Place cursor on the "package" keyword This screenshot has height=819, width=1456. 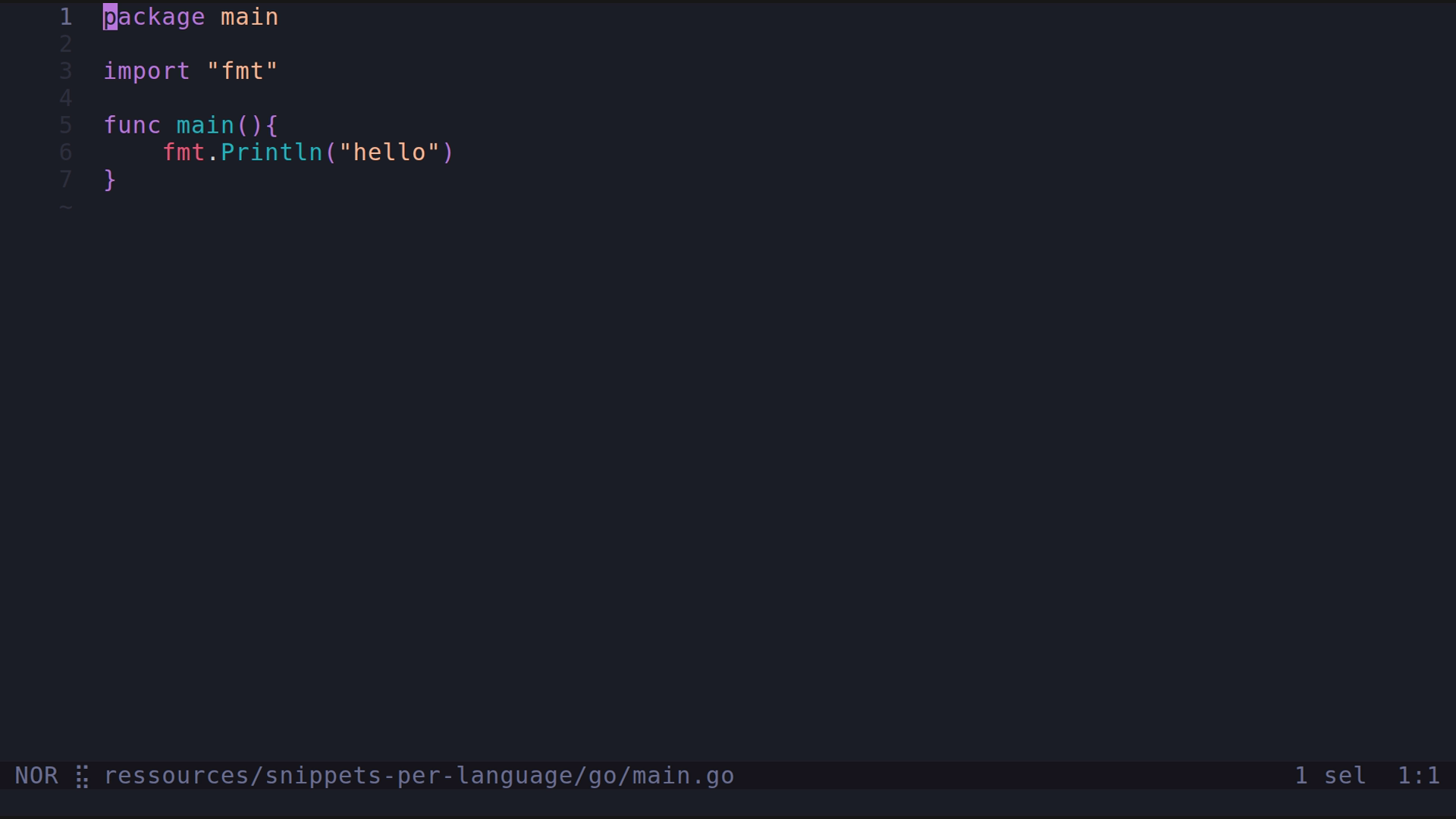tap(154, 17)
